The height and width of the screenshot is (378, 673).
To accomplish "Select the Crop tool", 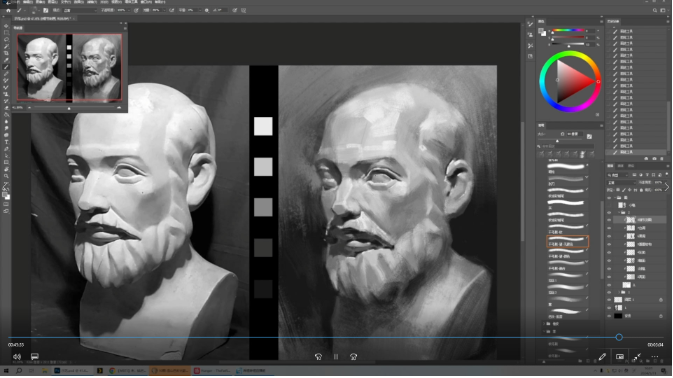I will tap(6, 54).
